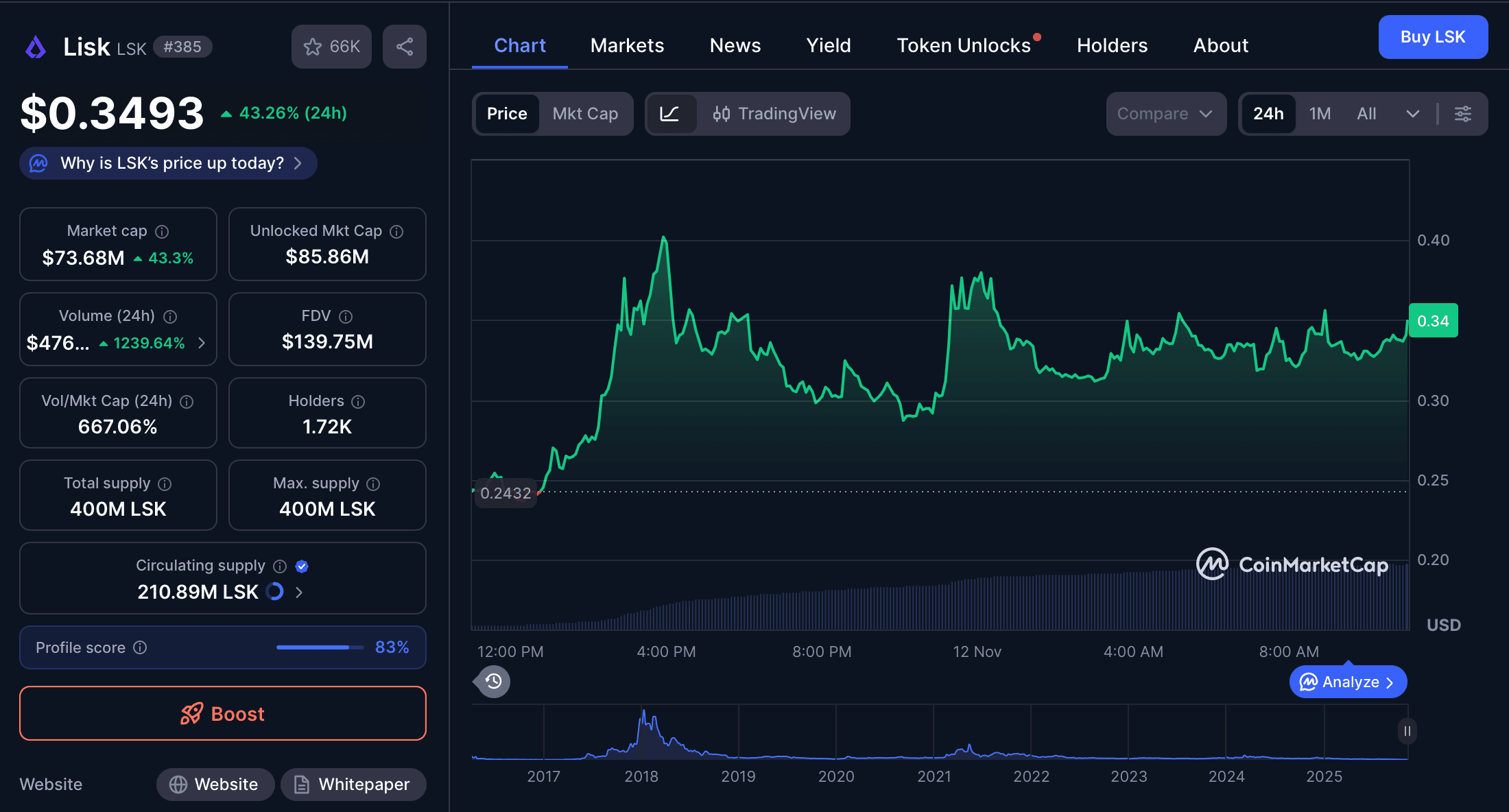Open the share options for Lisk
Screen dimensions: 1509x812
pos(404,46)
